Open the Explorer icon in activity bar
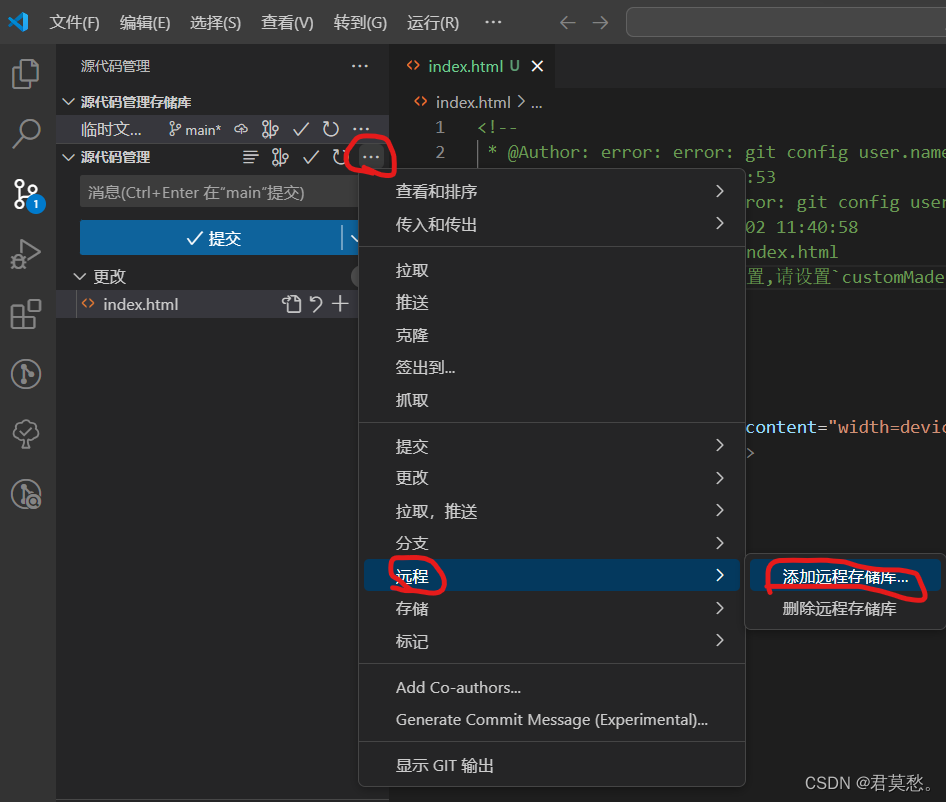Screen dimensions: 946x802 coord(26,73)
